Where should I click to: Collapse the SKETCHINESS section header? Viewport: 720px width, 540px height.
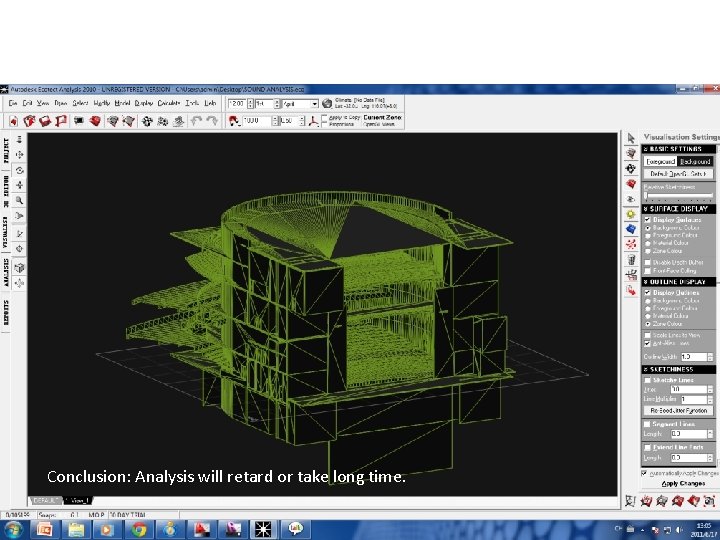pos(679,370)
